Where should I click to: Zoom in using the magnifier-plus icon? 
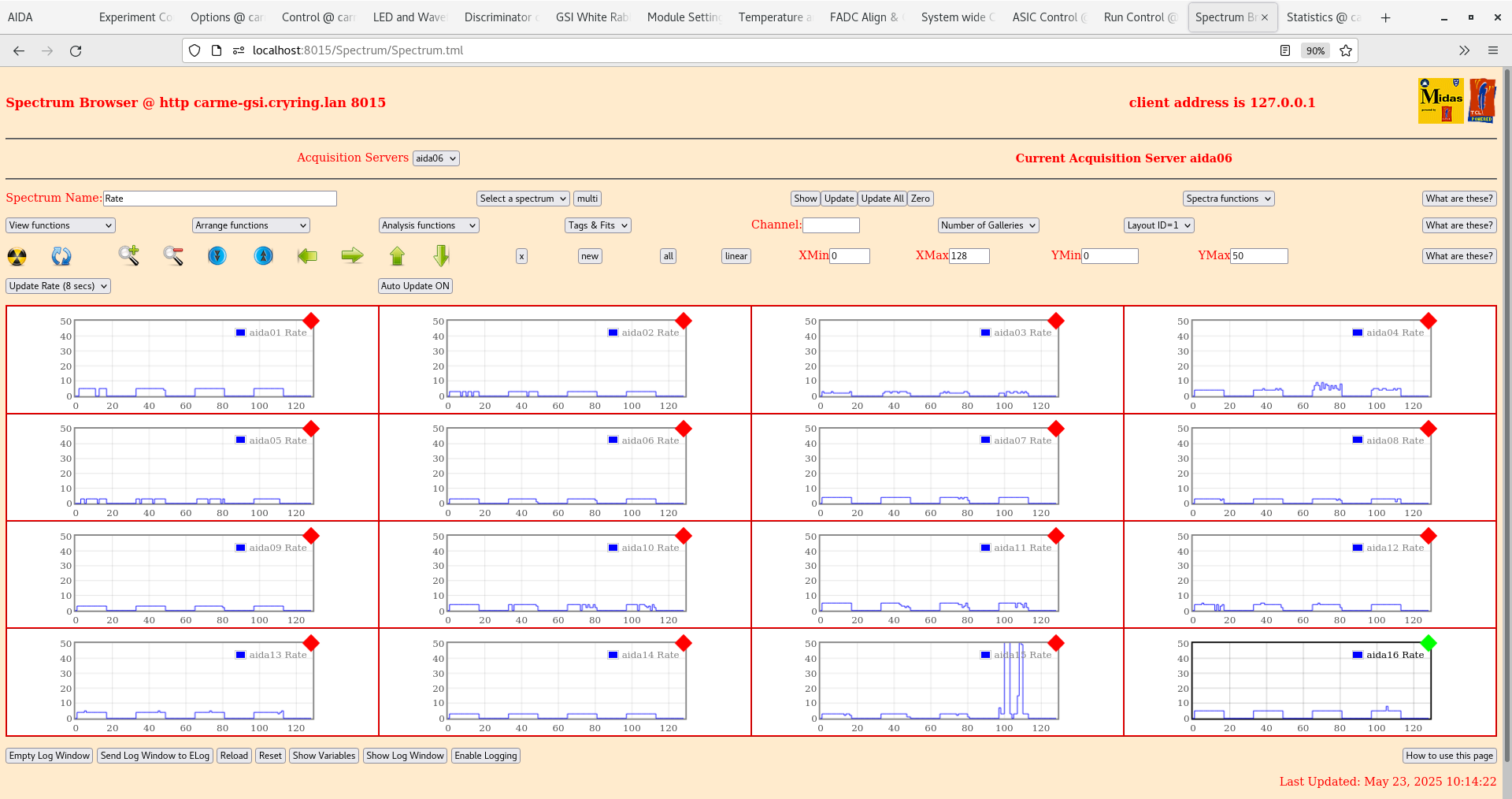[129, 256]
